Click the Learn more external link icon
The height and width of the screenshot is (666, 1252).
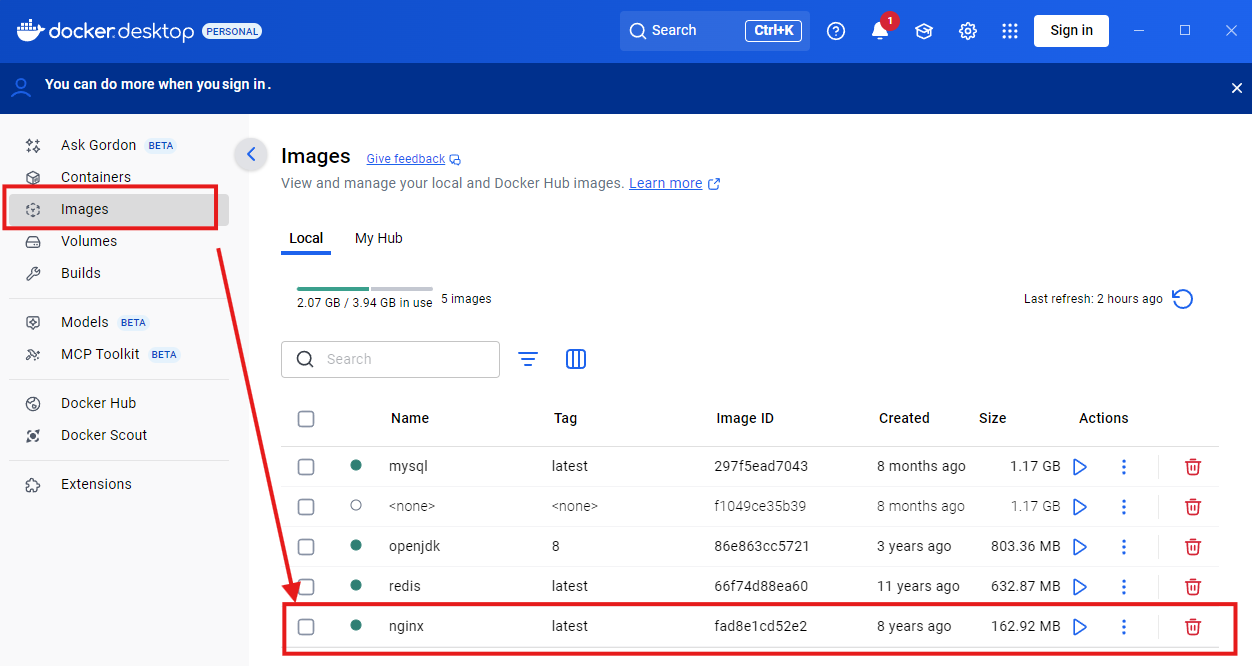pyautogui.click(x=714, y=184)
